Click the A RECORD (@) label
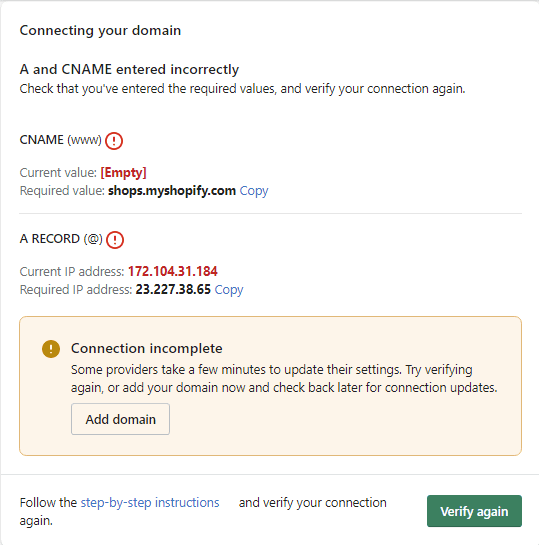 (x=61, y=239)
